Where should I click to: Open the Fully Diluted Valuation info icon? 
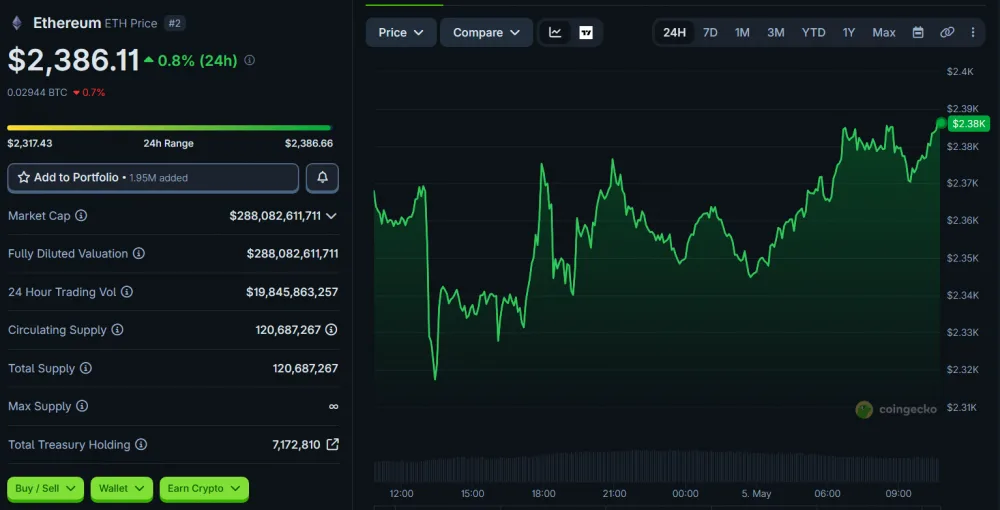[138, 254]
